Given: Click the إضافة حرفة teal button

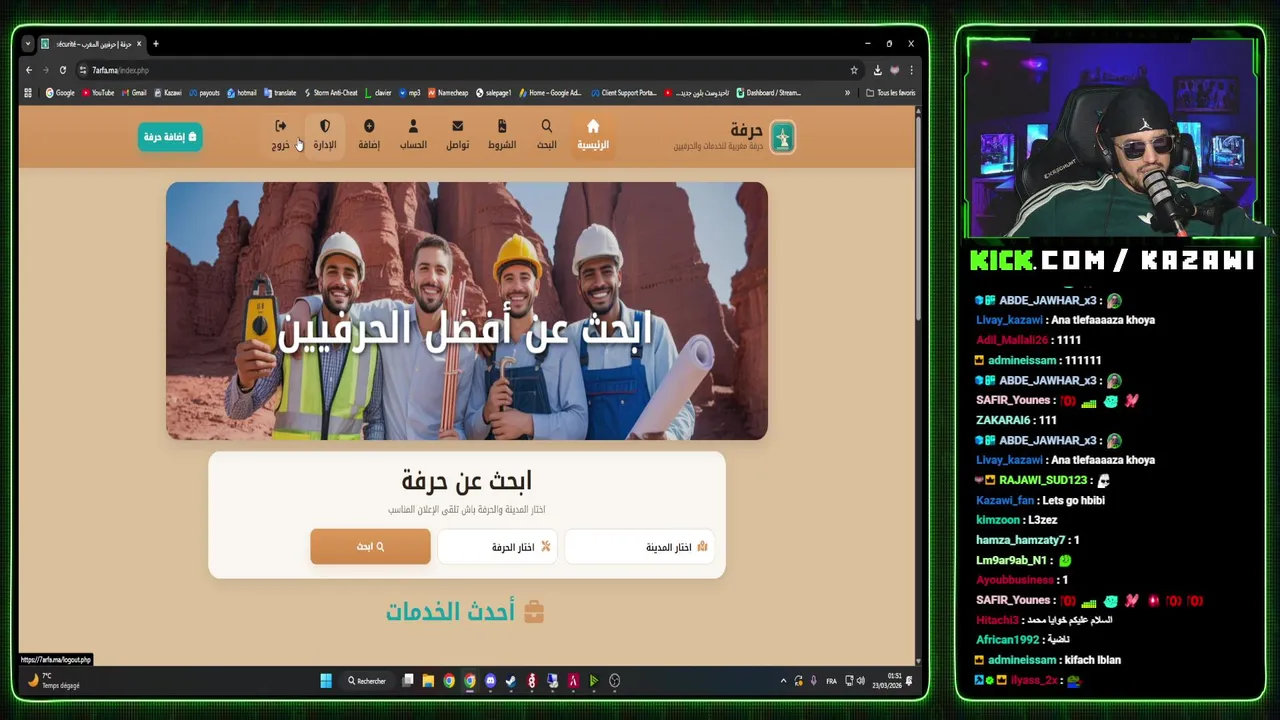Looking at the screenshot, I should 170,137.
